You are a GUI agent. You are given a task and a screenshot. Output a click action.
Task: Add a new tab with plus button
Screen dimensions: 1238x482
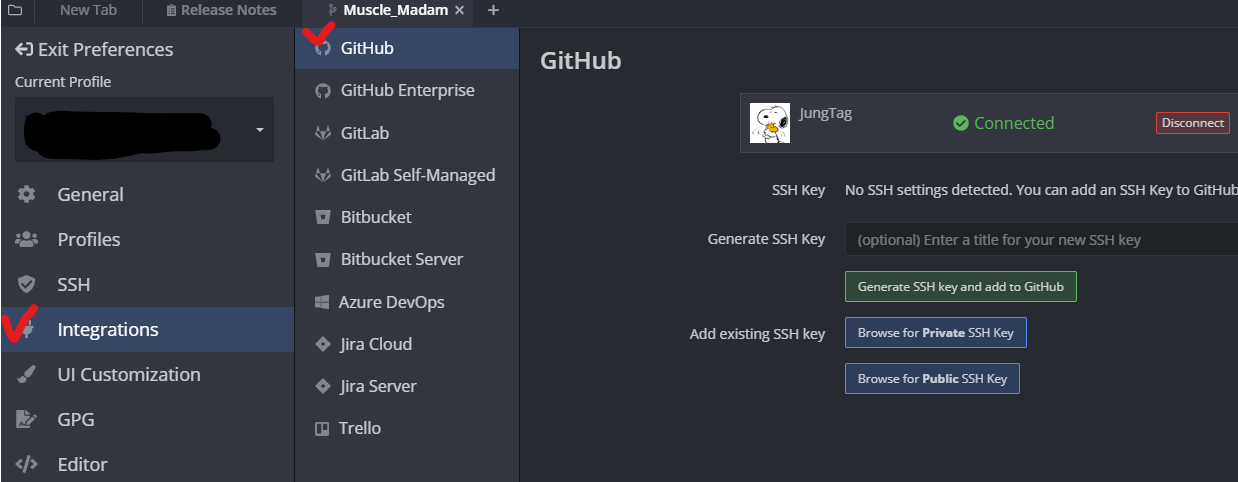[x=493, y=11]
